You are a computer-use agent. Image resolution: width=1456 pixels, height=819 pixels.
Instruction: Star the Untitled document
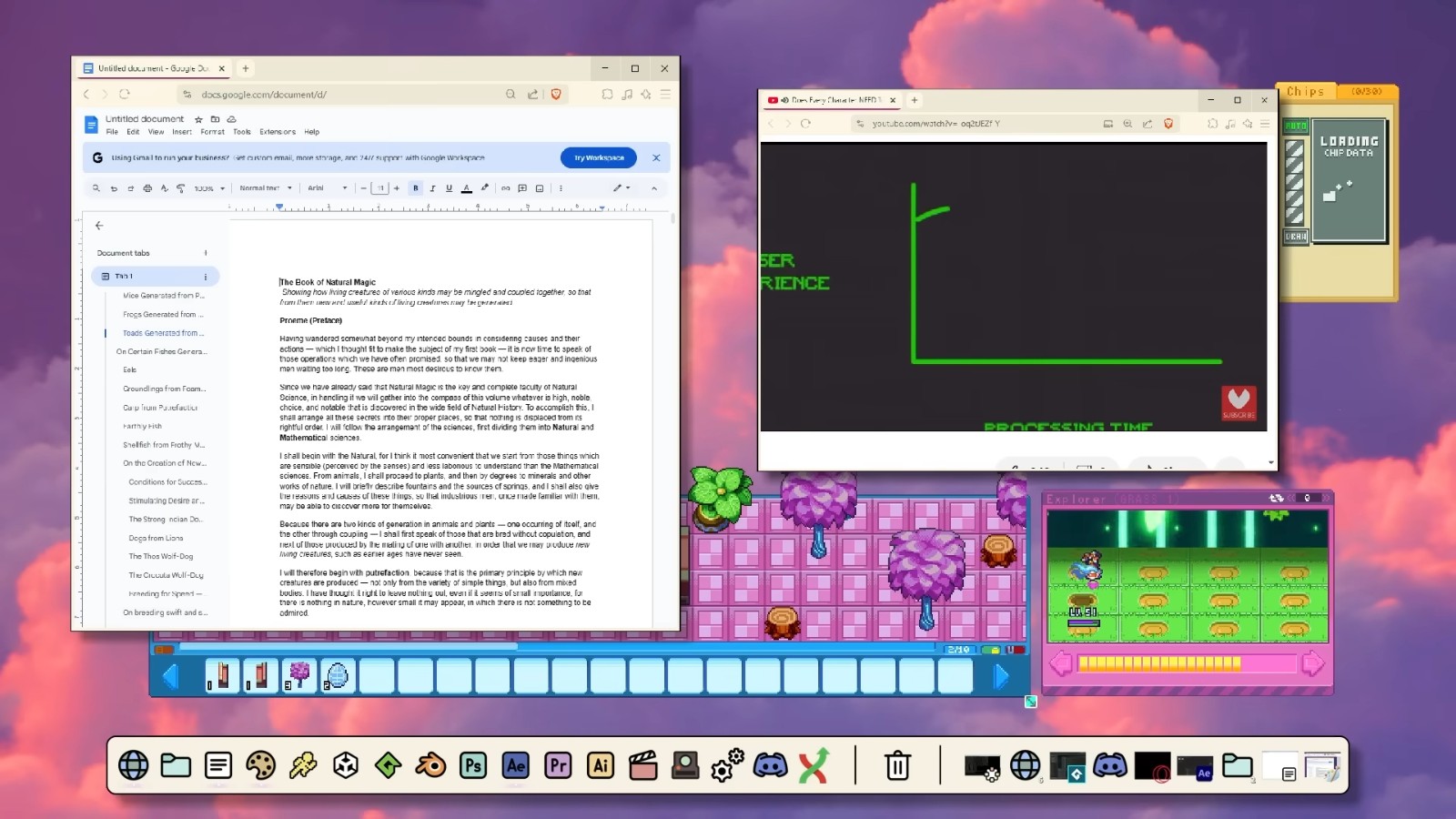tap(198, 119)
